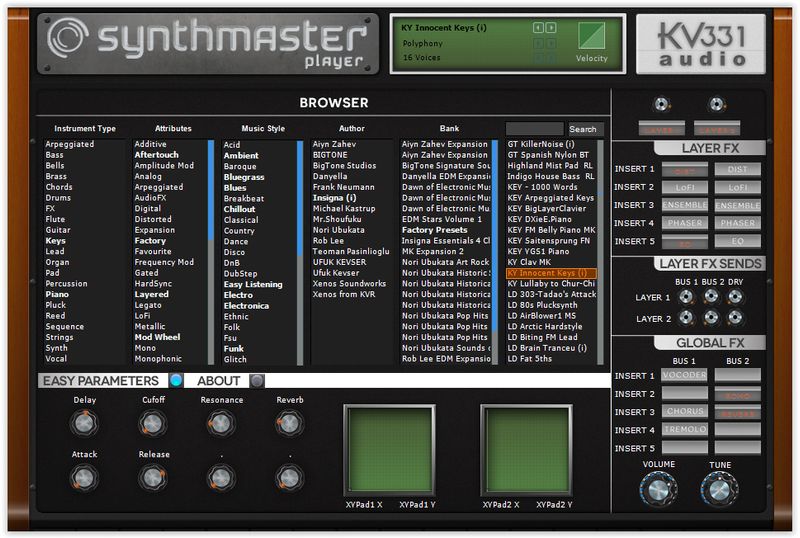Click Layer 1 BUS 2 send knob
The height and width of the screenshot is (538, 800).
(x=711, y=296)
